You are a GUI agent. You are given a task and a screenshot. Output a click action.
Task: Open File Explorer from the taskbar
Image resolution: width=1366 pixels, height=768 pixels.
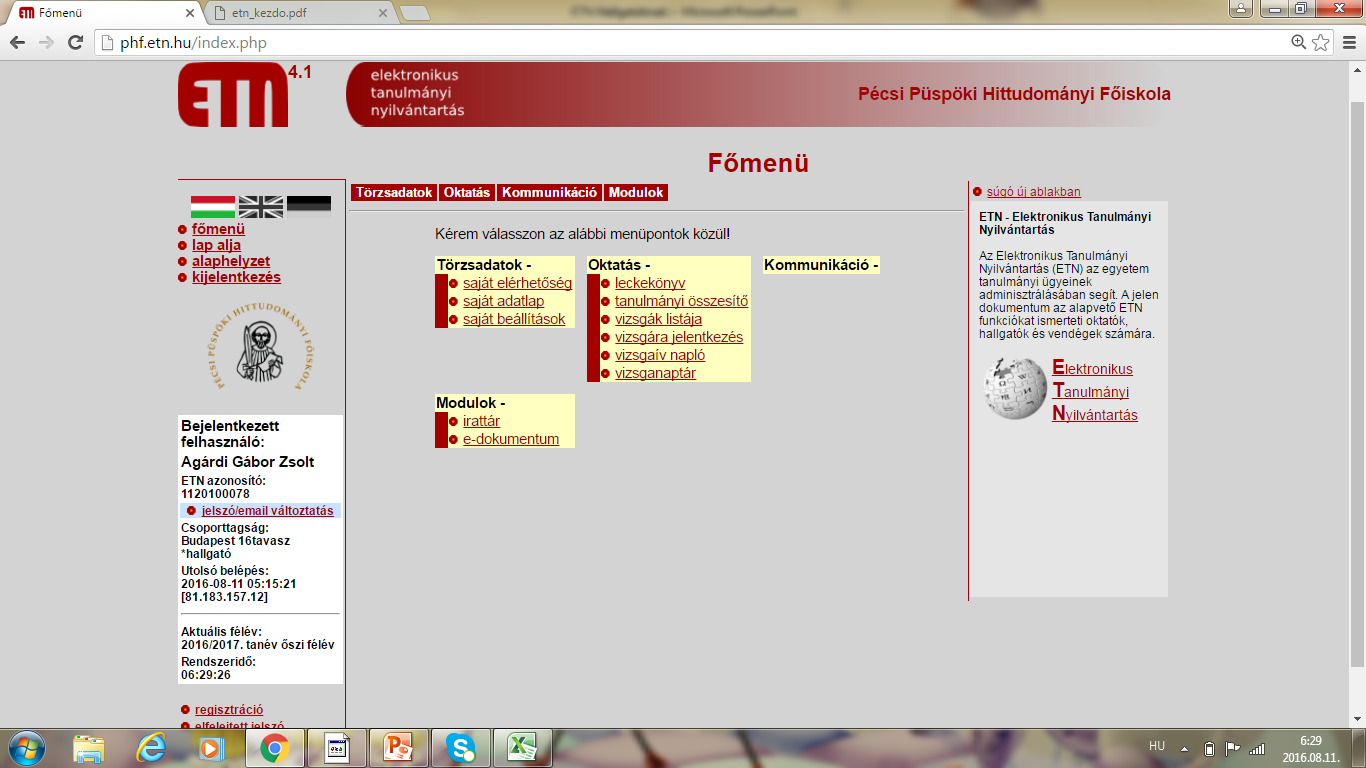coord(88,748)
